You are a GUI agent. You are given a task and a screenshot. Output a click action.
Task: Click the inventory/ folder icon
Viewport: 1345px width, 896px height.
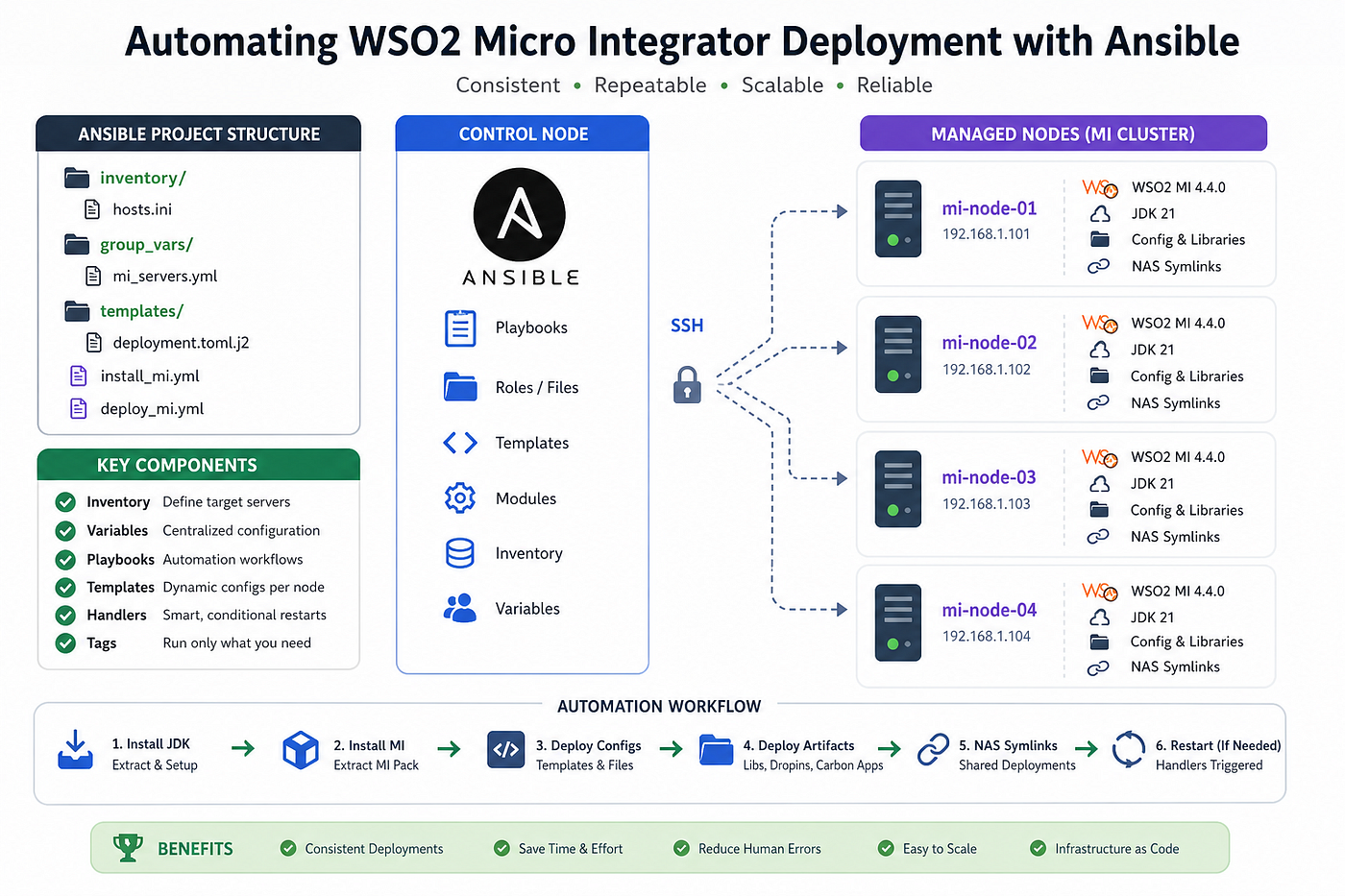pyautogui.click(x=77, y=178)
